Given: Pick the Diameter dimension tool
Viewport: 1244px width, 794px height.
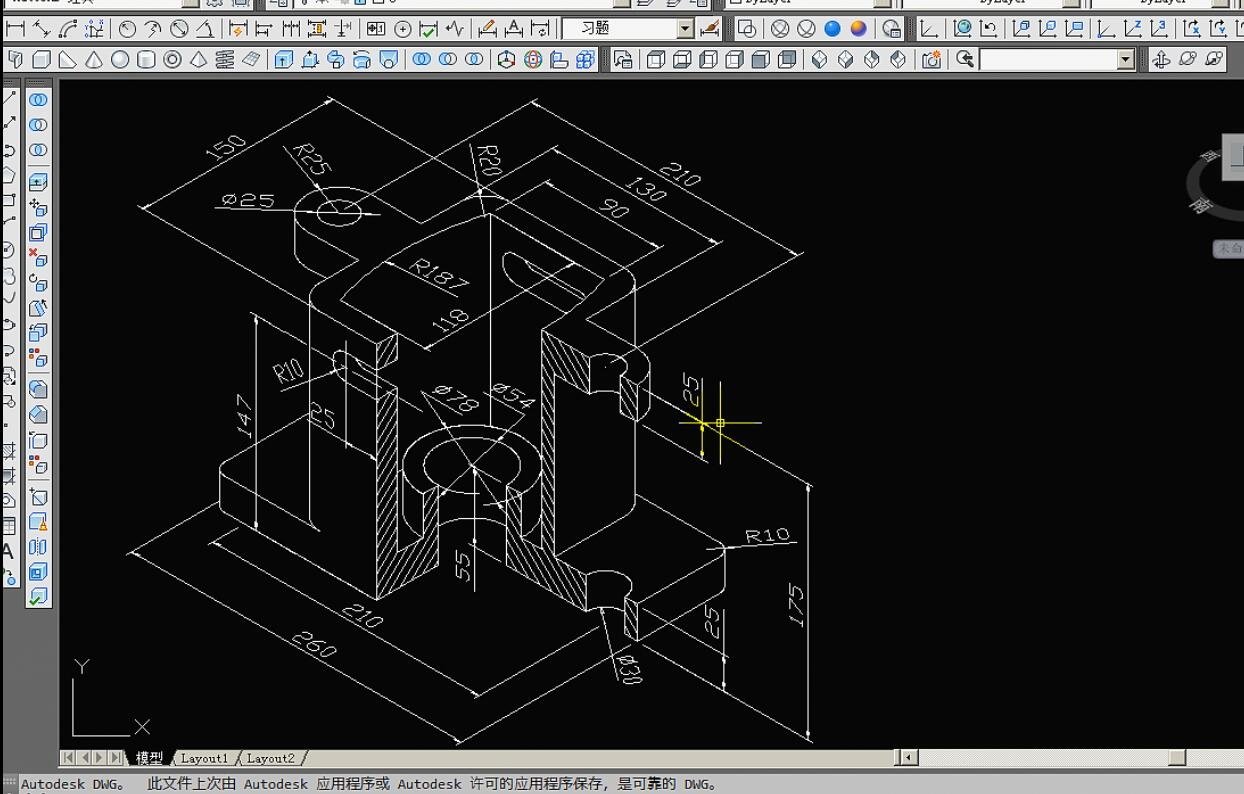Looking at the screenshot, I should click(179, 29).
